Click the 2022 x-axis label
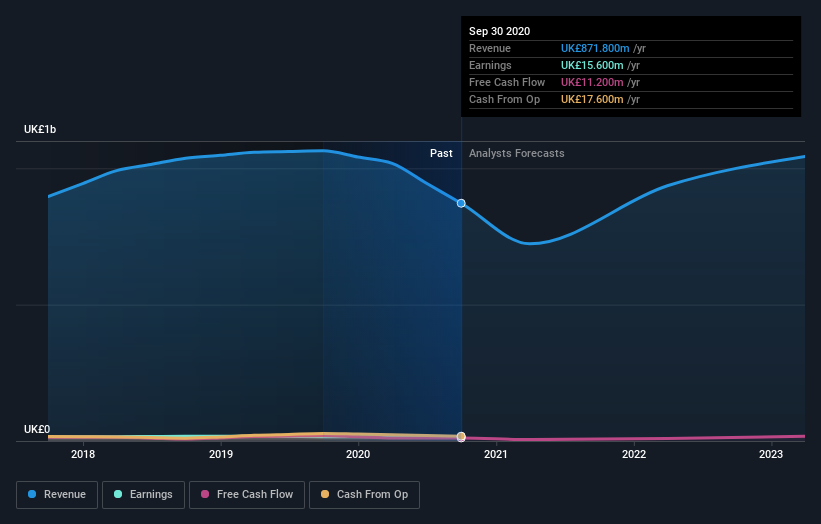Image resolution: width=821 pixels, height=524 pixels. pos(634,454)
